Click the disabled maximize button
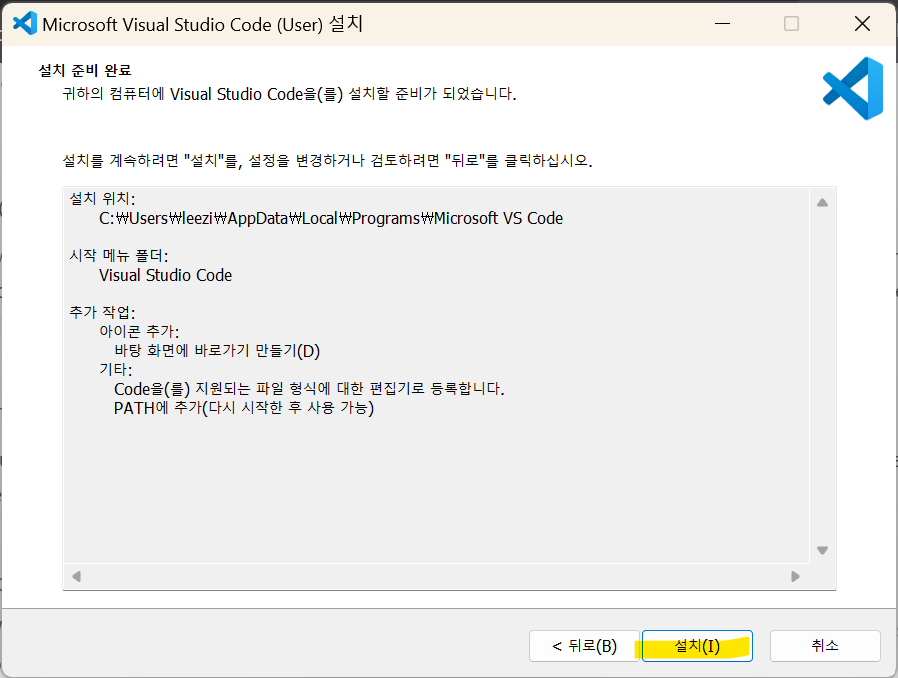Image resolution: width=898 pixels, height=678 pixels. coord(791,23)
